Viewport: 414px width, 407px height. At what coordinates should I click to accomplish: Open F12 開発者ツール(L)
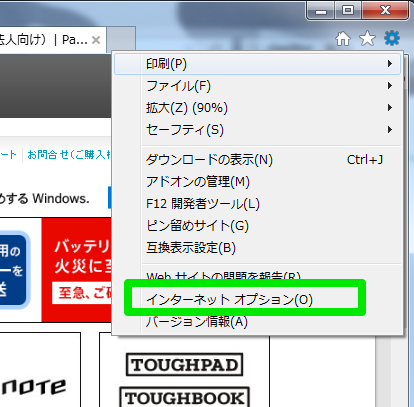tap(258, 204)
